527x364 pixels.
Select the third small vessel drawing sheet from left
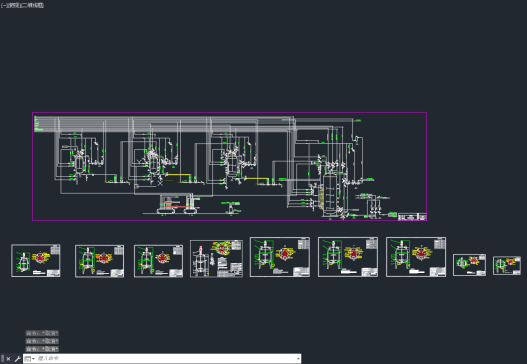point(159,261)
